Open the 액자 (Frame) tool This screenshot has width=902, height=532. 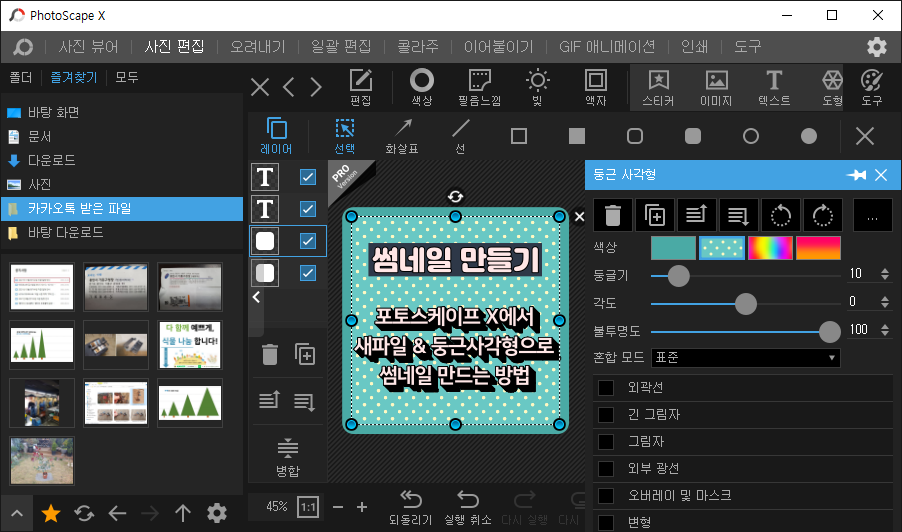[595, 87]
